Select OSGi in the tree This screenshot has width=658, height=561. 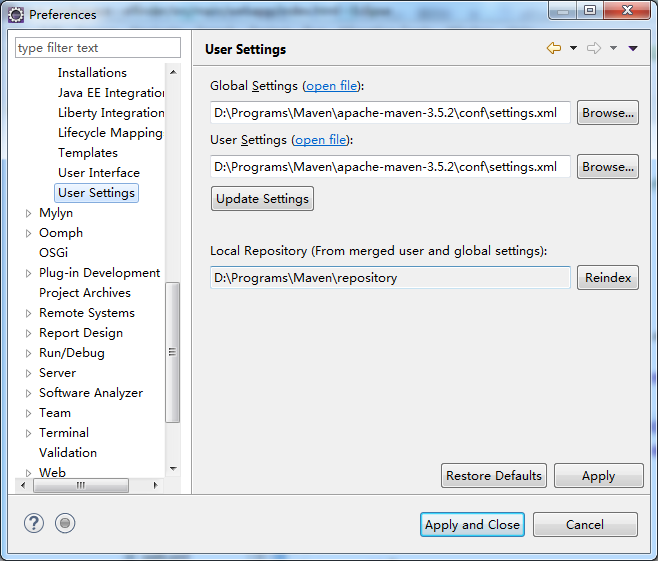click(53, 253)
